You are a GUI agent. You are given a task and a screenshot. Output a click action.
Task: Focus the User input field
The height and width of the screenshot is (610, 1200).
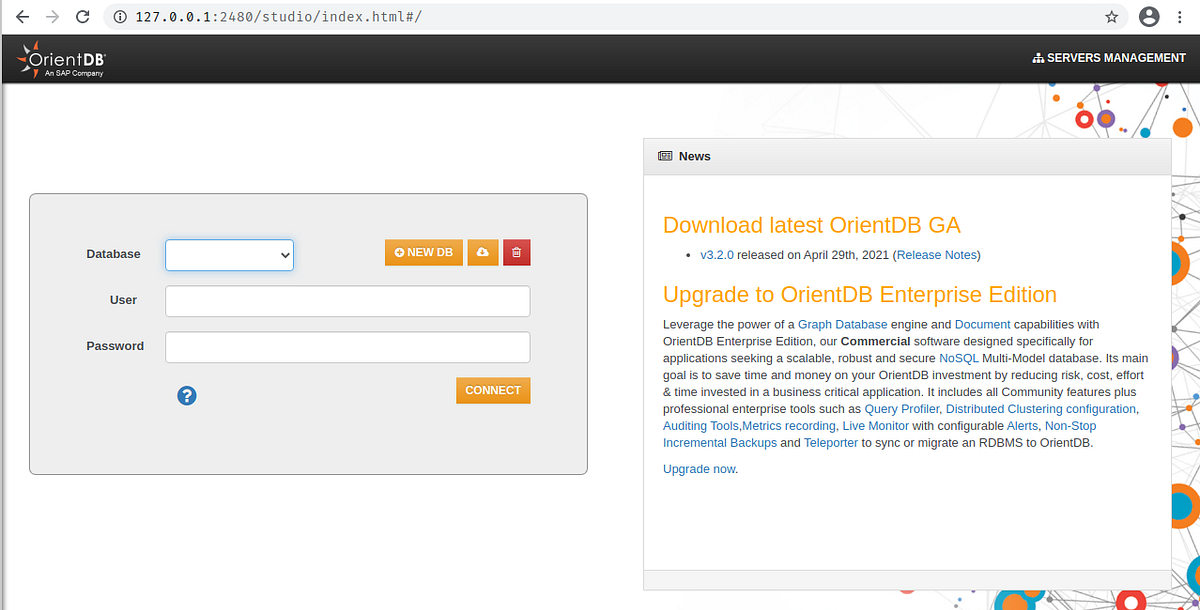347,301
